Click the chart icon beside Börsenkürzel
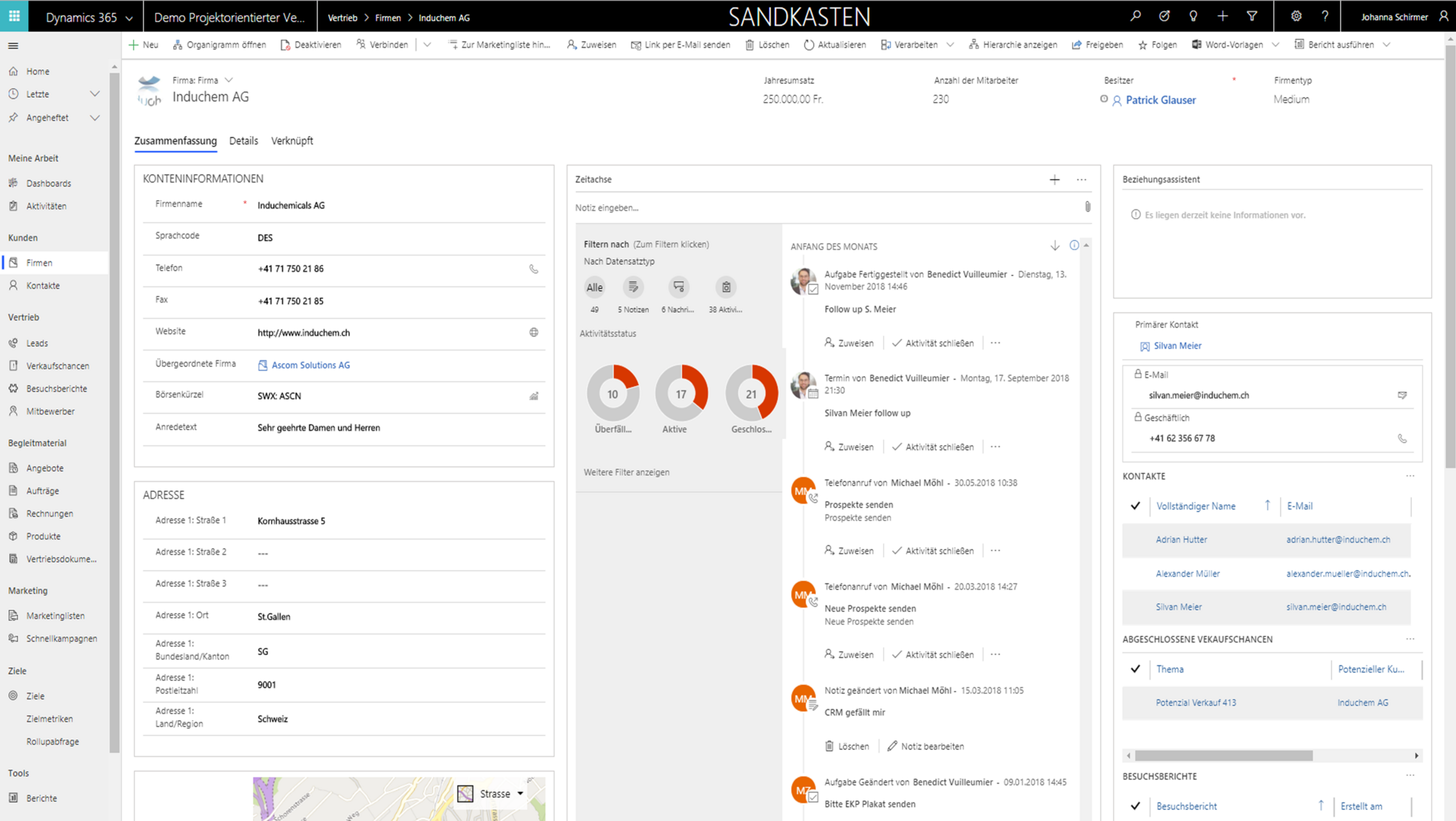Image resolution: width=1456 pixels, height=821 pixels. click(533, 396)
